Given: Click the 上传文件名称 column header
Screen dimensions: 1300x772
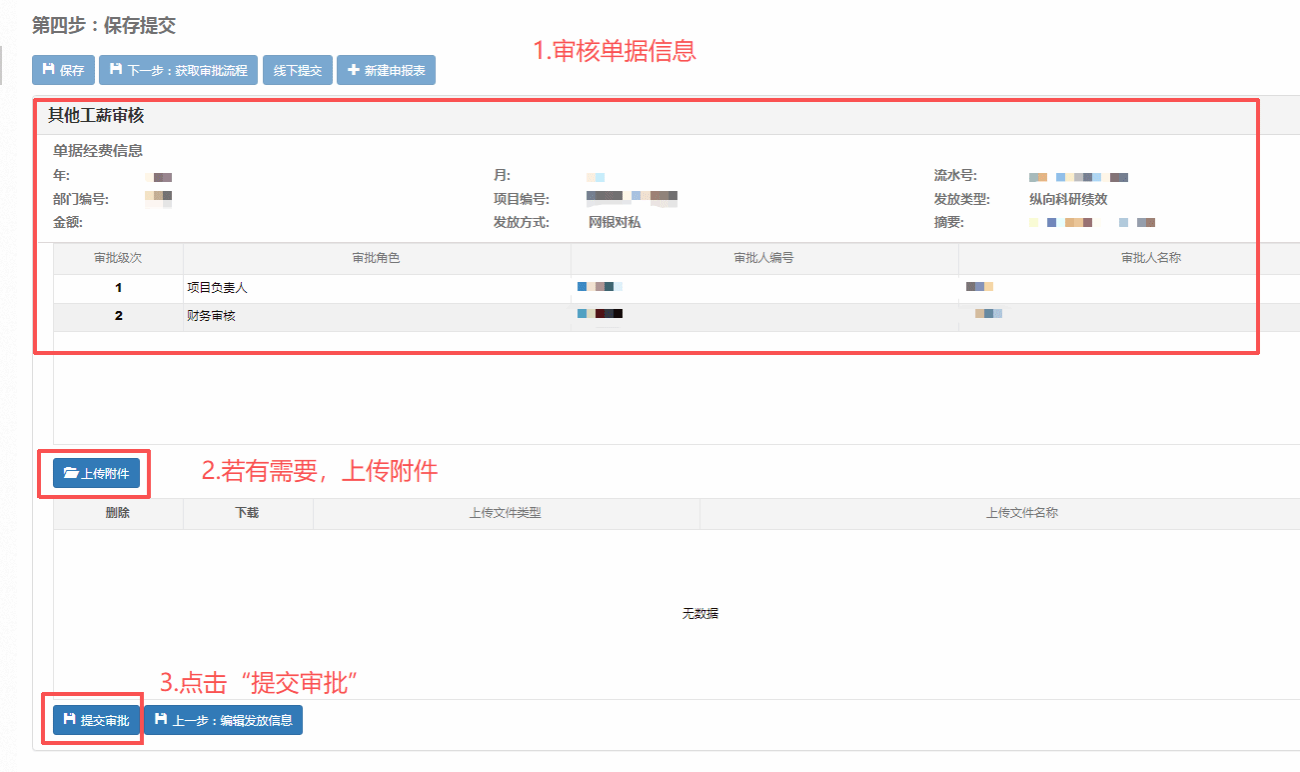Looking at the screenshot, I should [1022, 513].
